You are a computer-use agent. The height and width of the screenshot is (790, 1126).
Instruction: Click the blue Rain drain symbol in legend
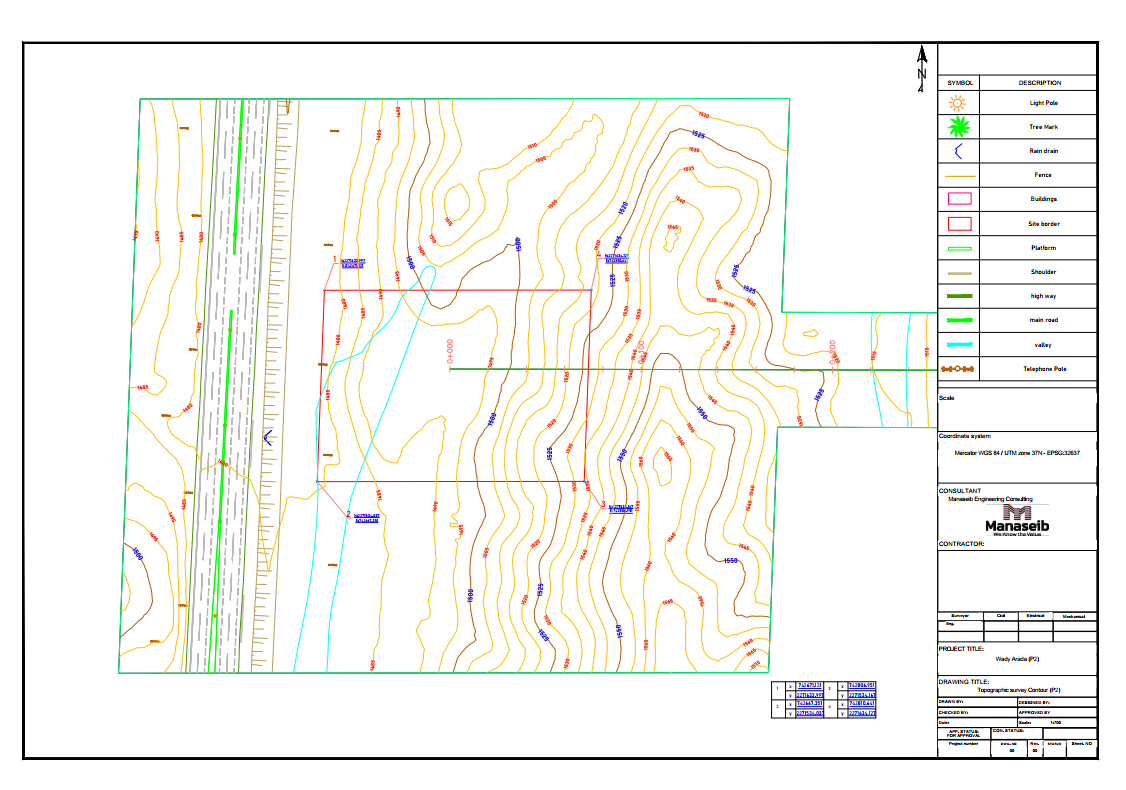[x=958, y=151]
